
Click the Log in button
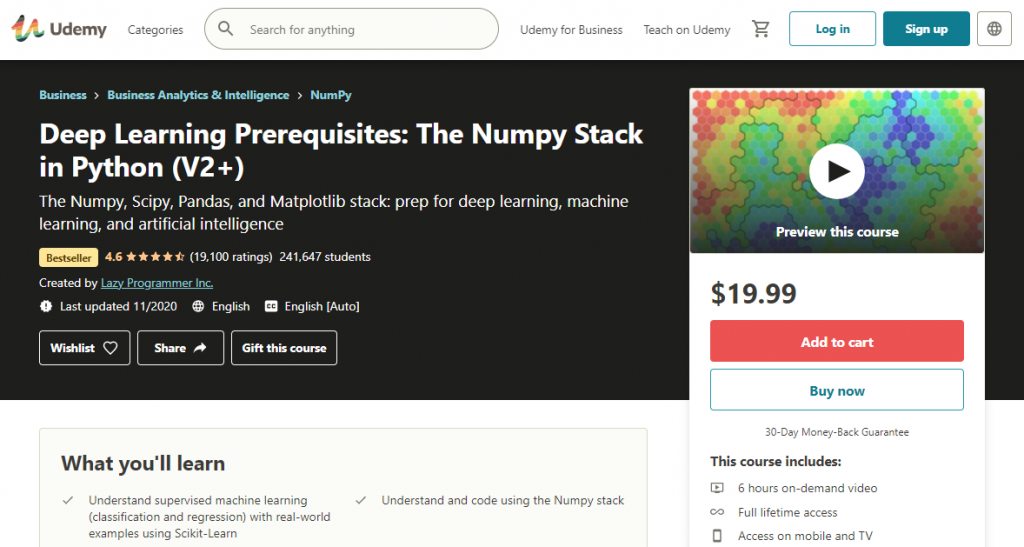(832, 29)
